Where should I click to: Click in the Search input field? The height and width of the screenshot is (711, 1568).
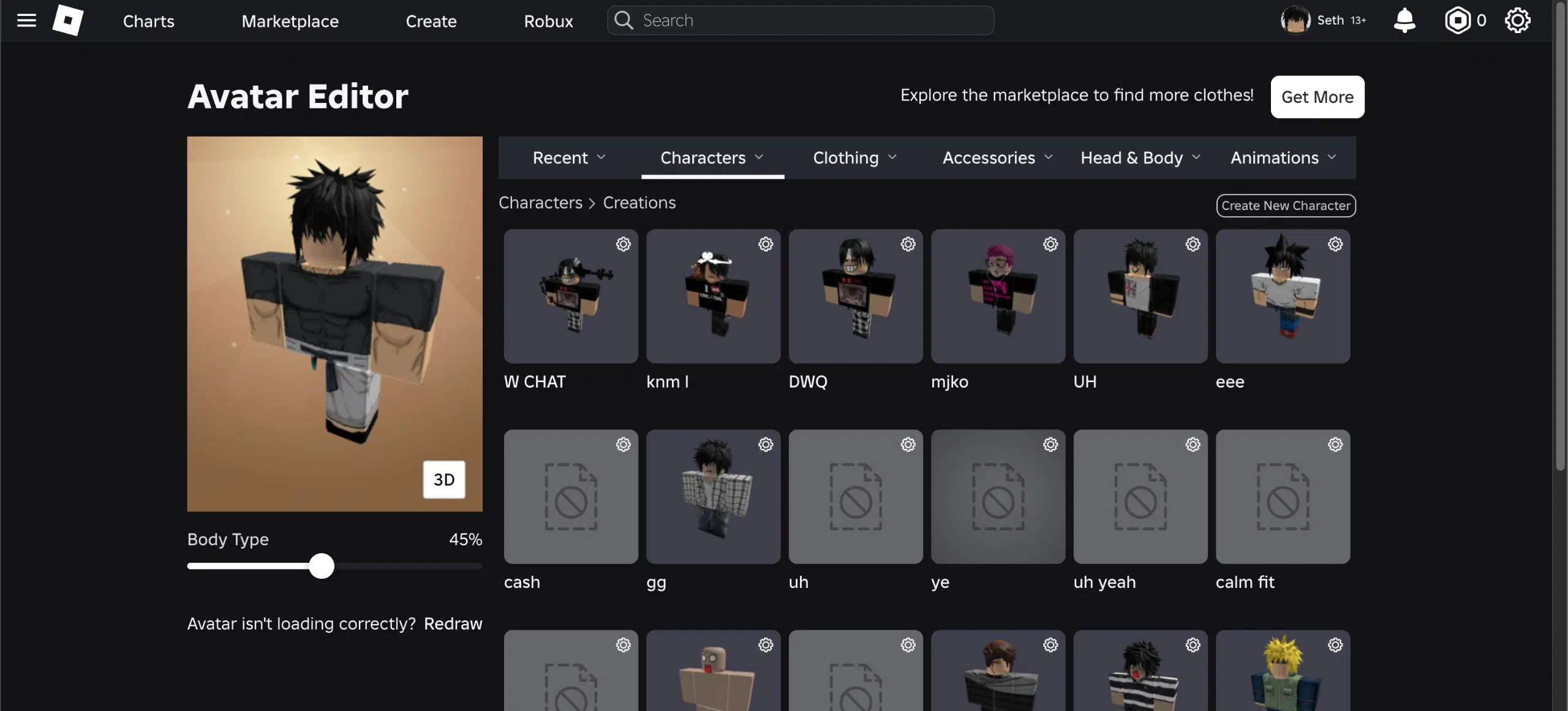tap(801, 20)
